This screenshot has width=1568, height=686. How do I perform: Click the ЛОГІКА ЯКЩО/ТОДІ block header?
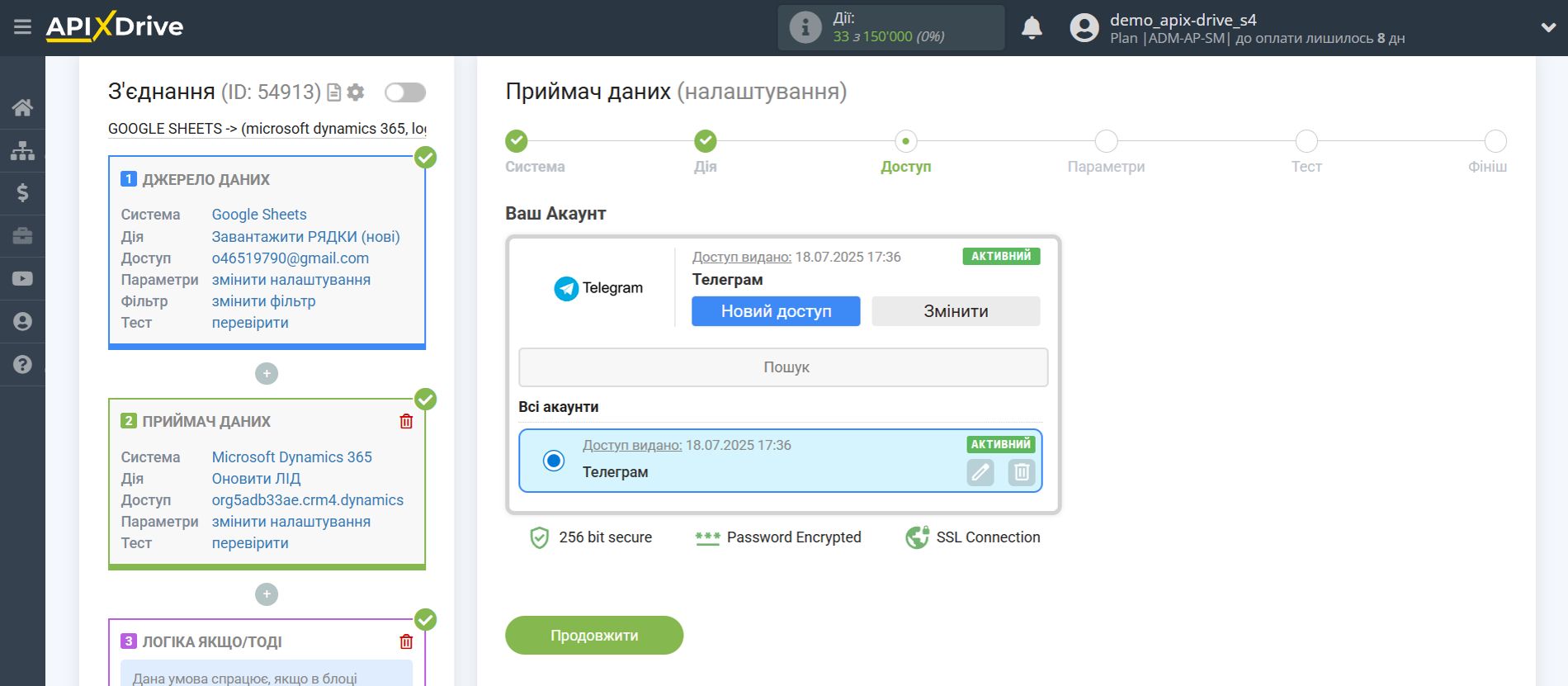pos(212,642)
